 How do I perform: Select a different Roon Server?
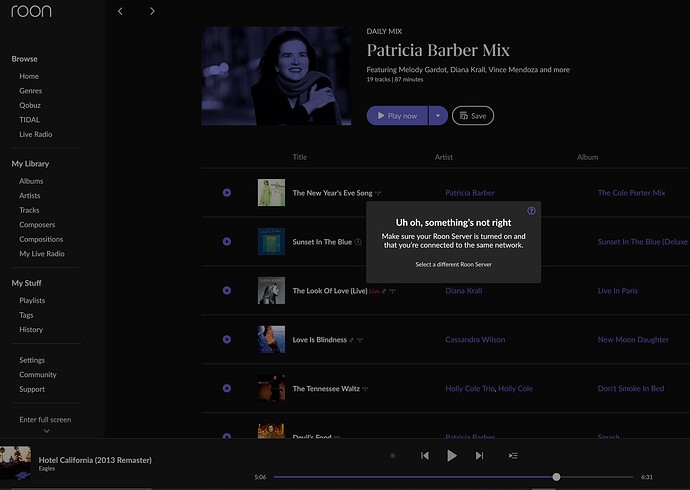[x=453, y=264]
